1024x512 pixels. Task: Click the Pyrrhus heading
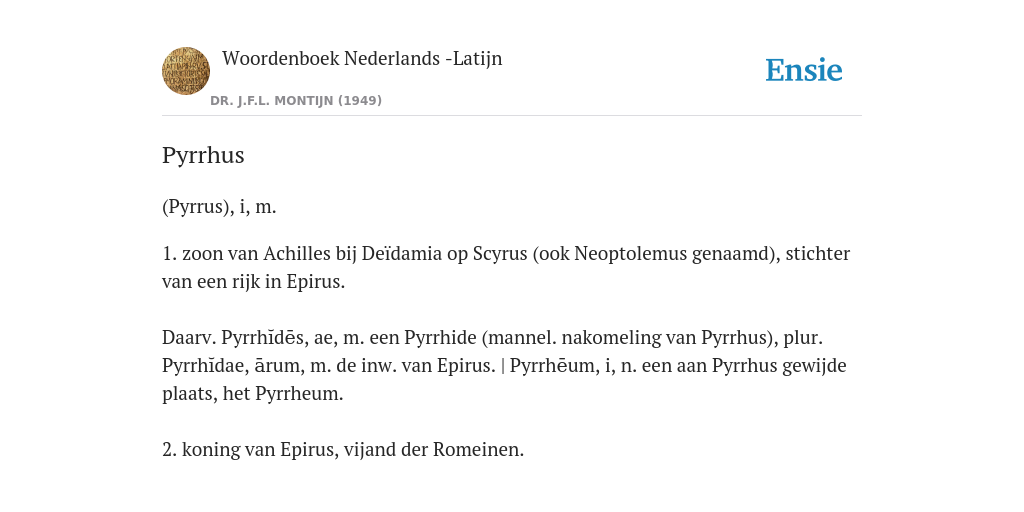point(203,155)
